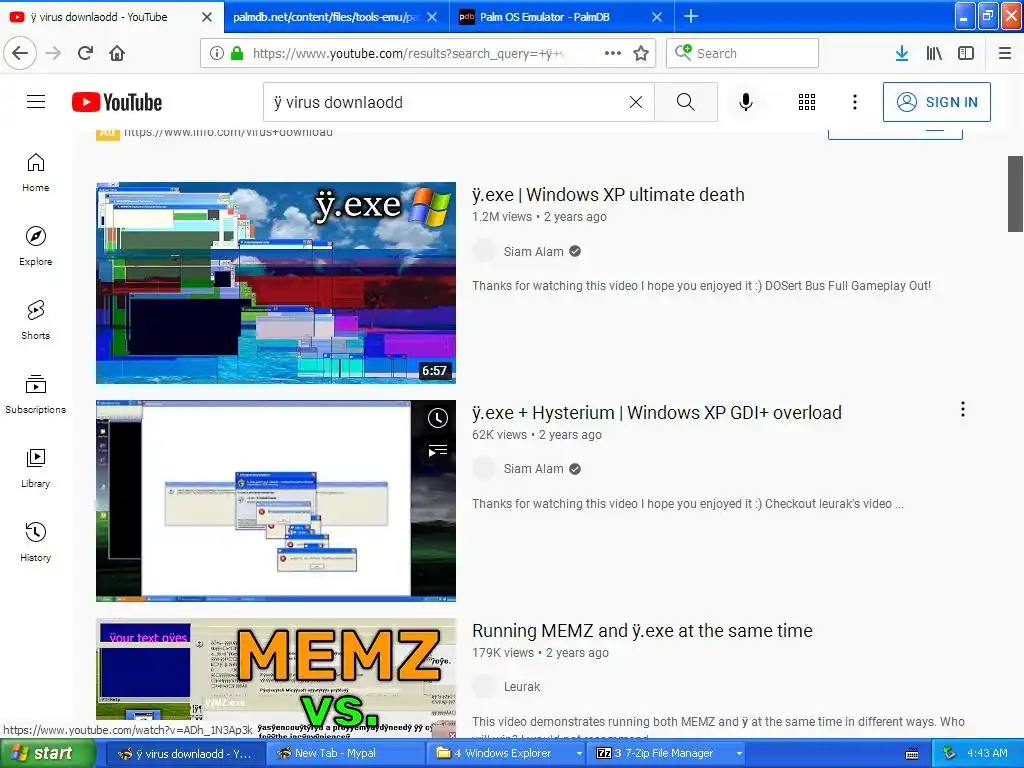Open the browser hamburger menu
The image size is (1024, 768).
point(1005,53)
